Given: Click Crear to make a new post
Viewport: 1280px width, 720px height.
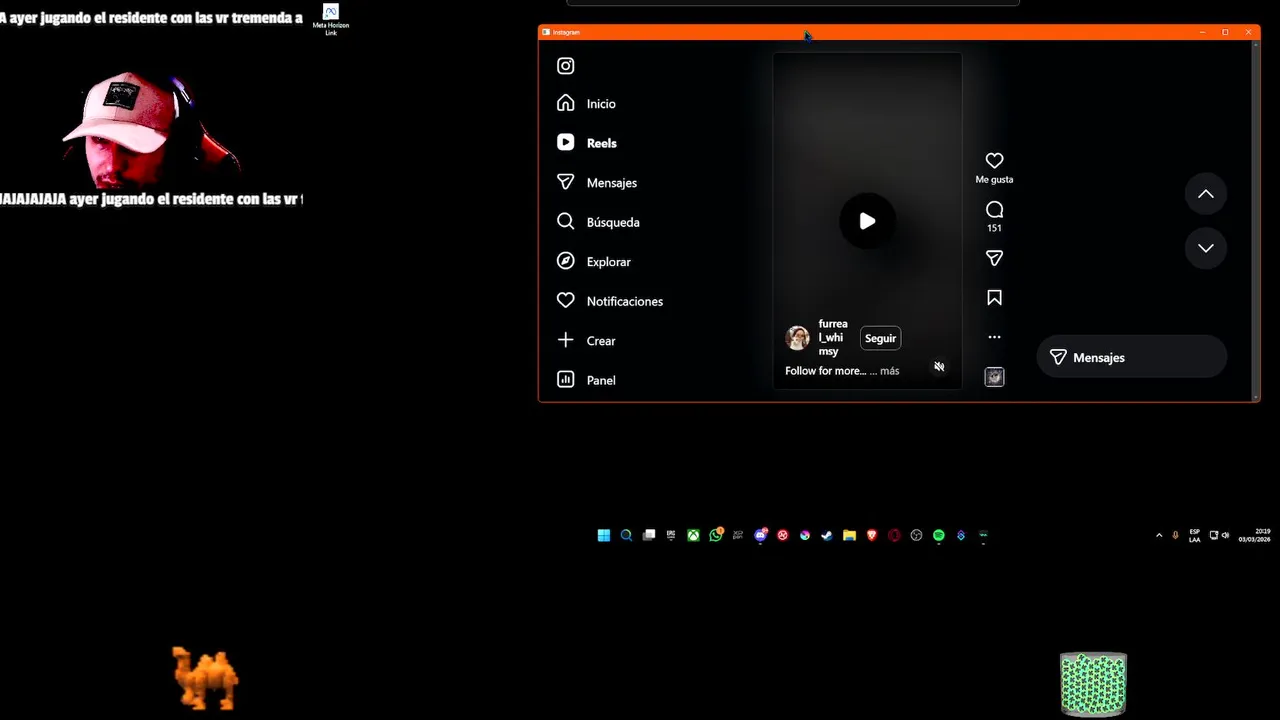Looking at the screenshot, I should point(586,341).
